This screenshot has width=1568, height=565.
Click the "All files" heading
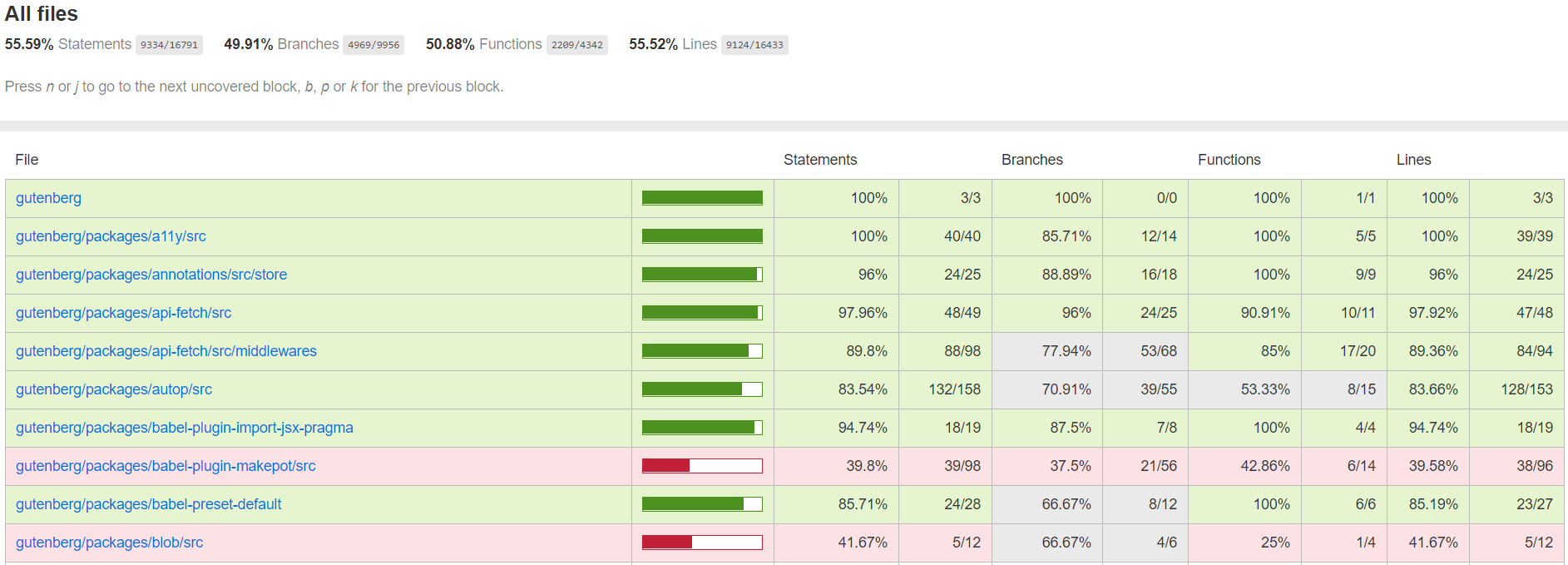click(42, 14)
